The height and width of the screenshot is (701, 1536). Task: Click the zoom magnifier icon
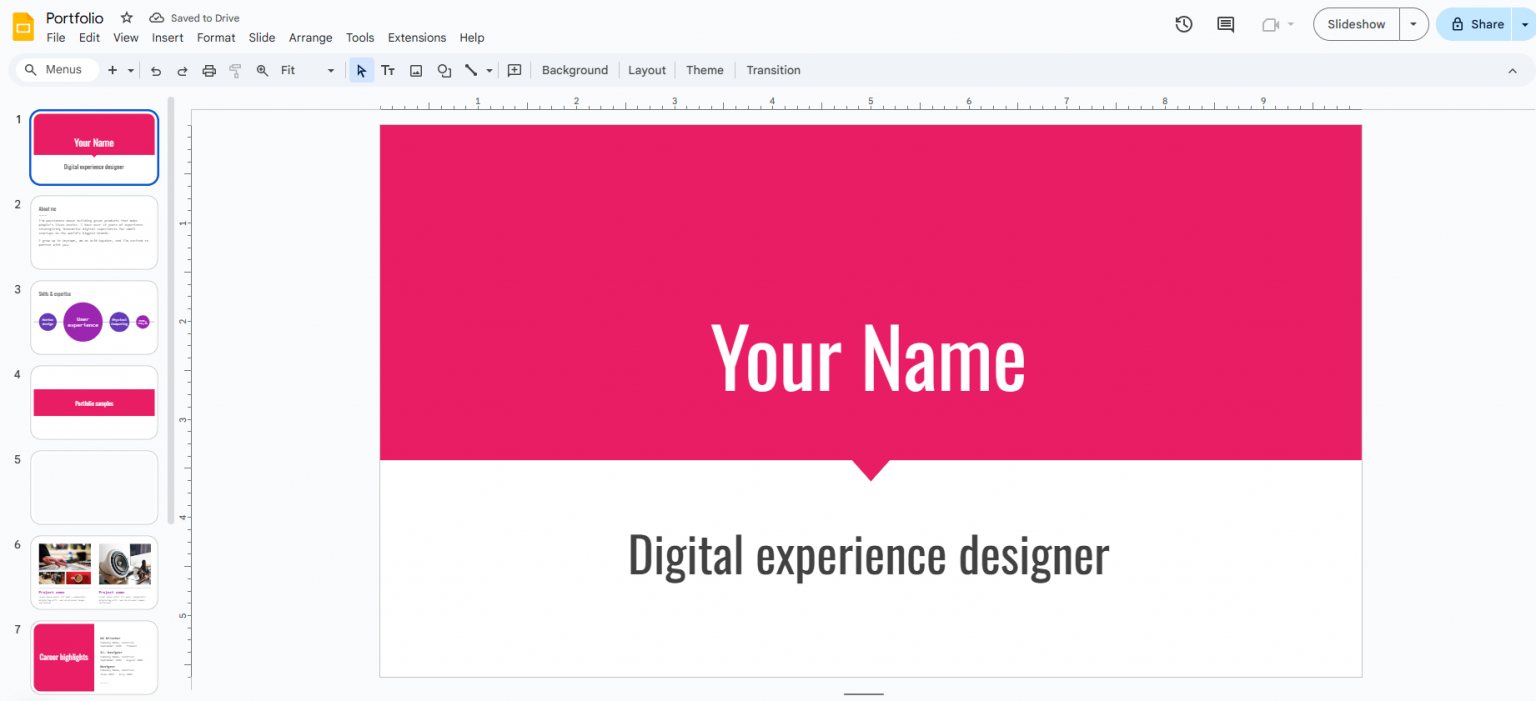pos(262,70)
